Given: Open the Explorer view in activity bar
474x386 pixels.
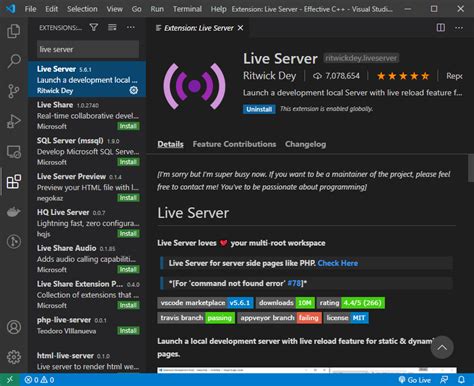Looking at the screenshot, I should coord(14,31).
